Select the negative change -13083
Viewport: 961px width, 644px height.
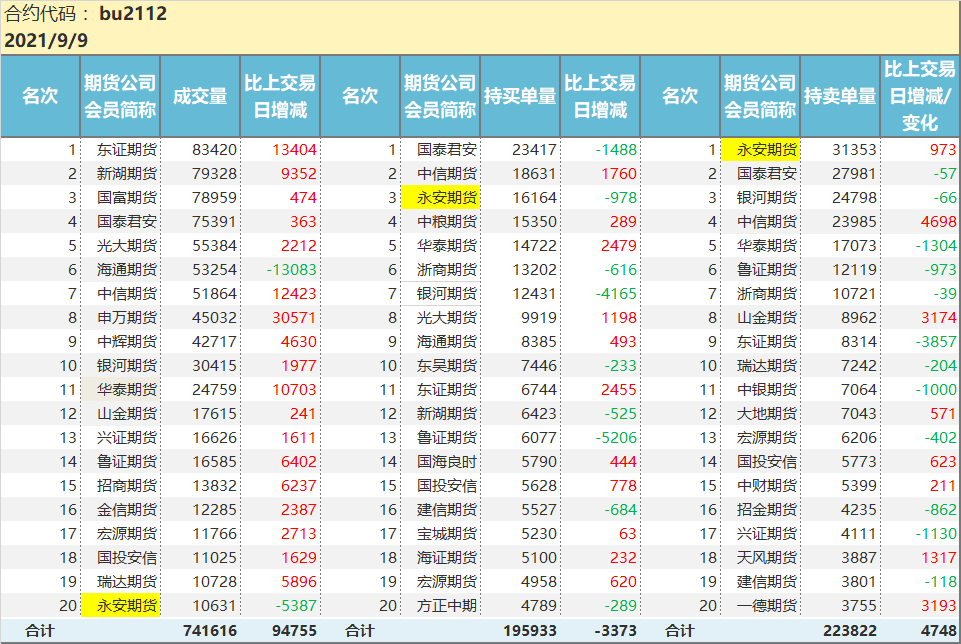[291, 270]
